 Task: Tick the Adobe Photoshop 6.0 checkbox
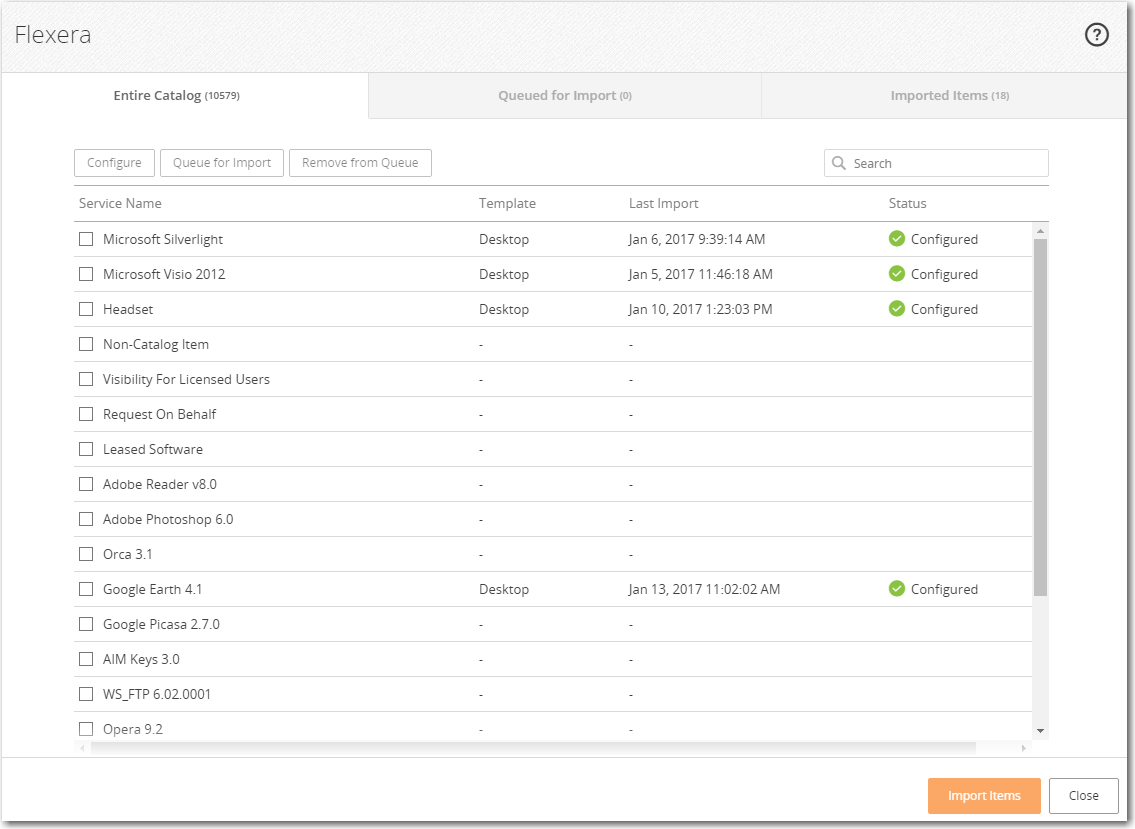click(x=86, y=519)
